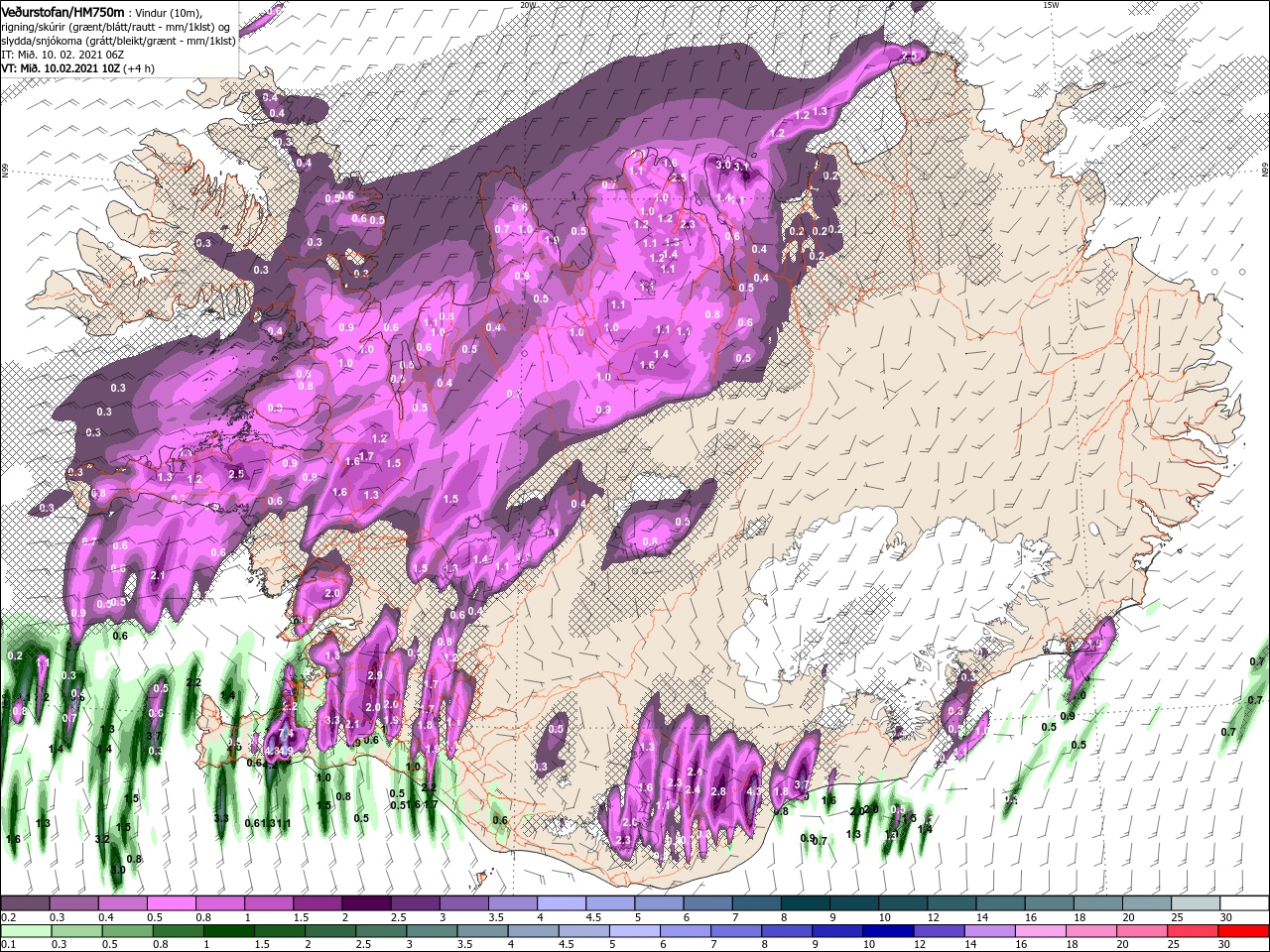This screenshot has width=1270, height=952.
Task: Click the 7.4 precipitation value on the map
Action: (287, 733)
